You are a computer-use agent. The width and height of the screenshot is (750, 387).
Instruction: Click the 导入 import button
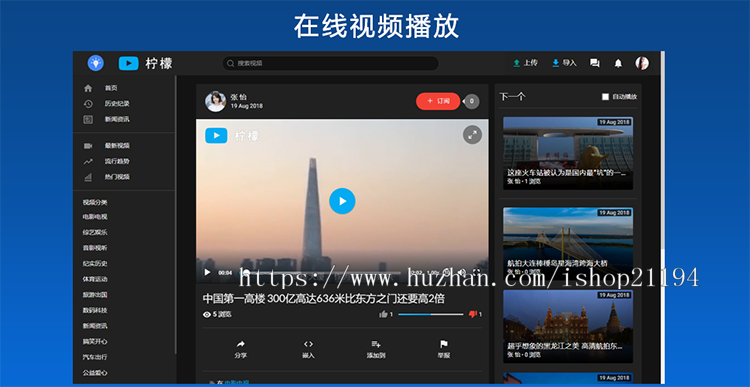point(564,63)
